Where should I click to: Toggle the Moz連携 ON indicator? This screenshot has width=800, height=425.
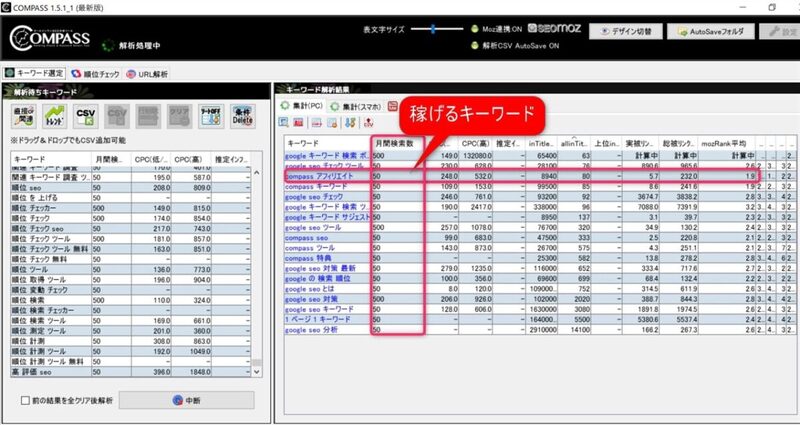pyautogui.click(x=475, y=29)
